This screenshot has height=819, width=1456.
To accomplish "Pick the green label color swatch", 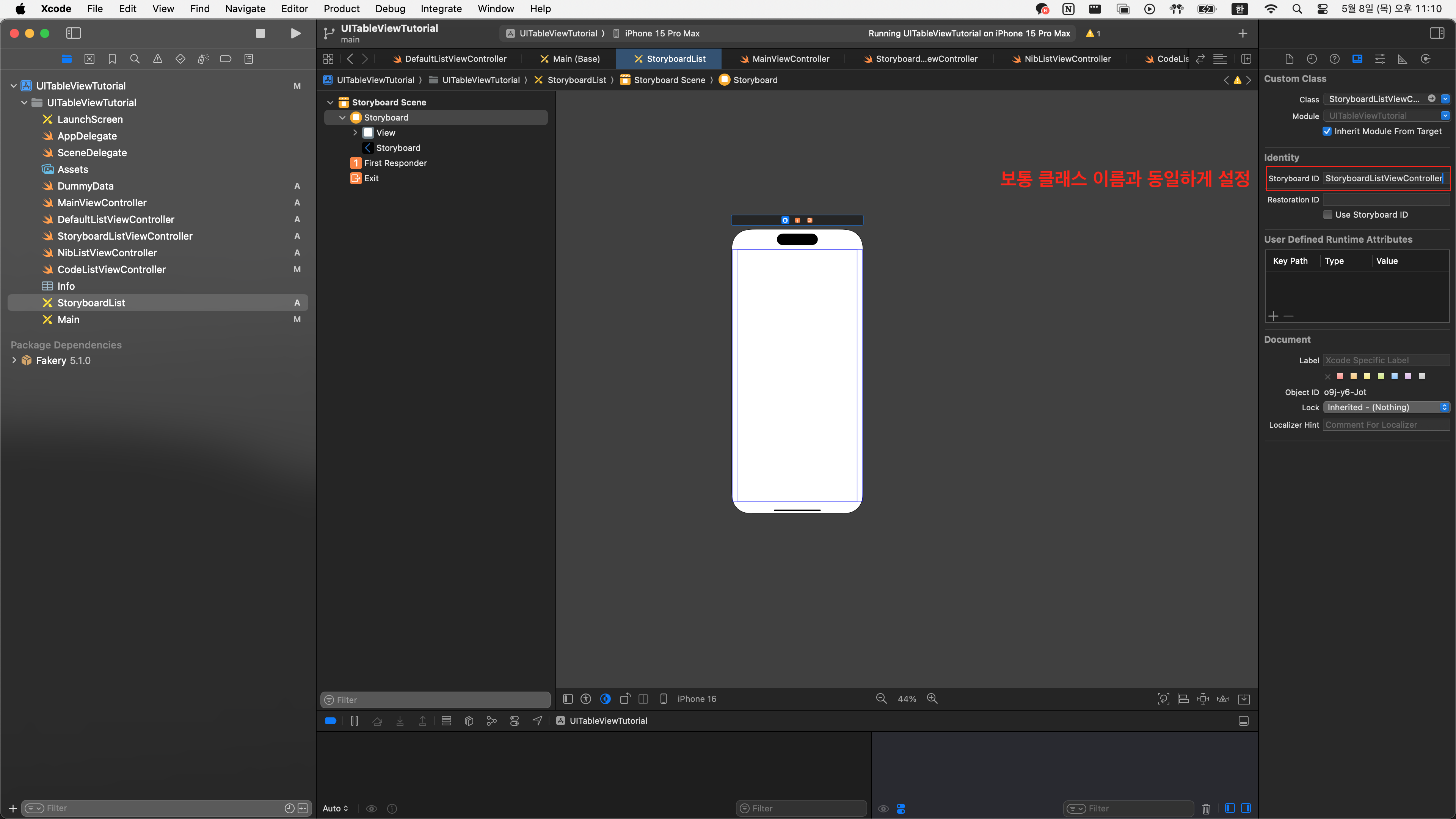I will (x=1381, y=377).
